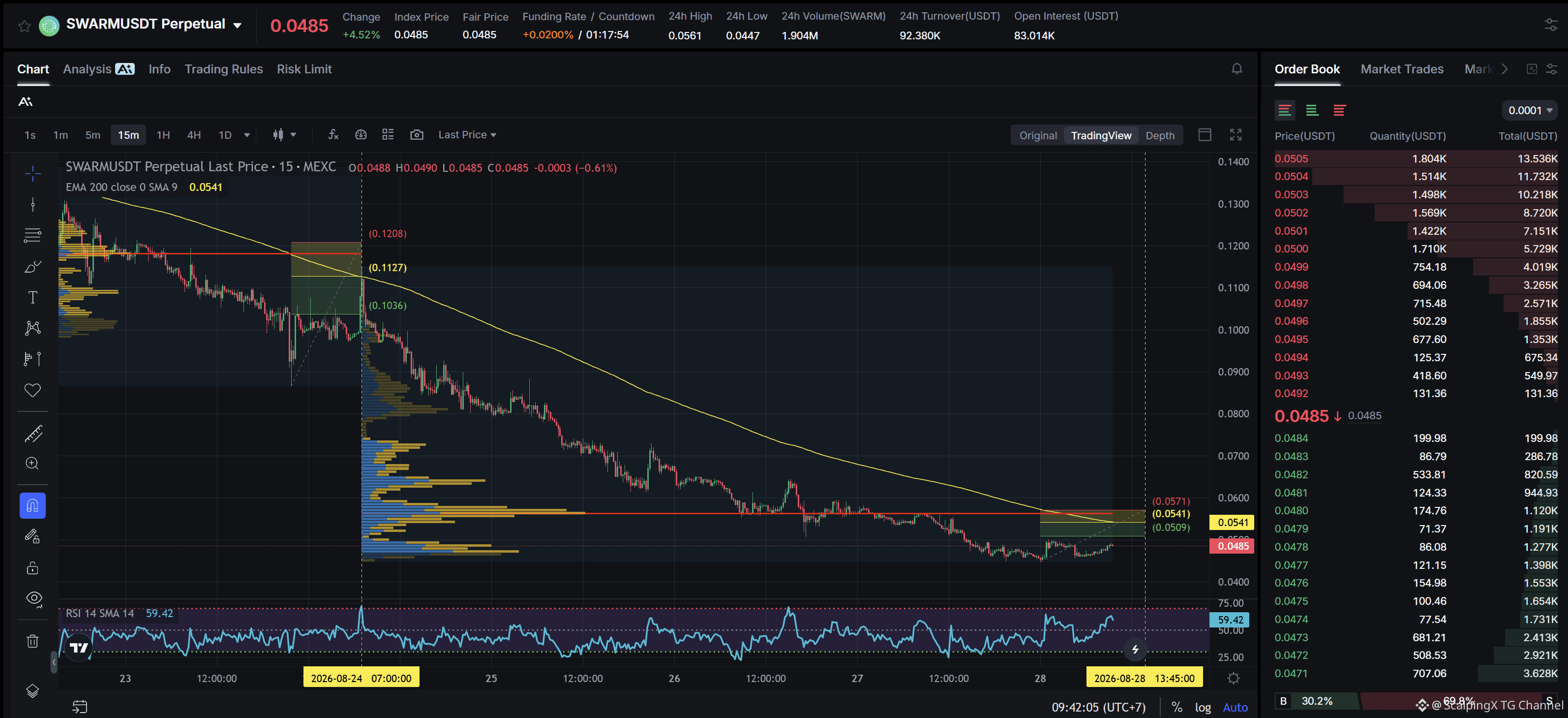Click the 0.0505 ask price row
The height and width of the screenshot is (718, 1568).
1416,158
